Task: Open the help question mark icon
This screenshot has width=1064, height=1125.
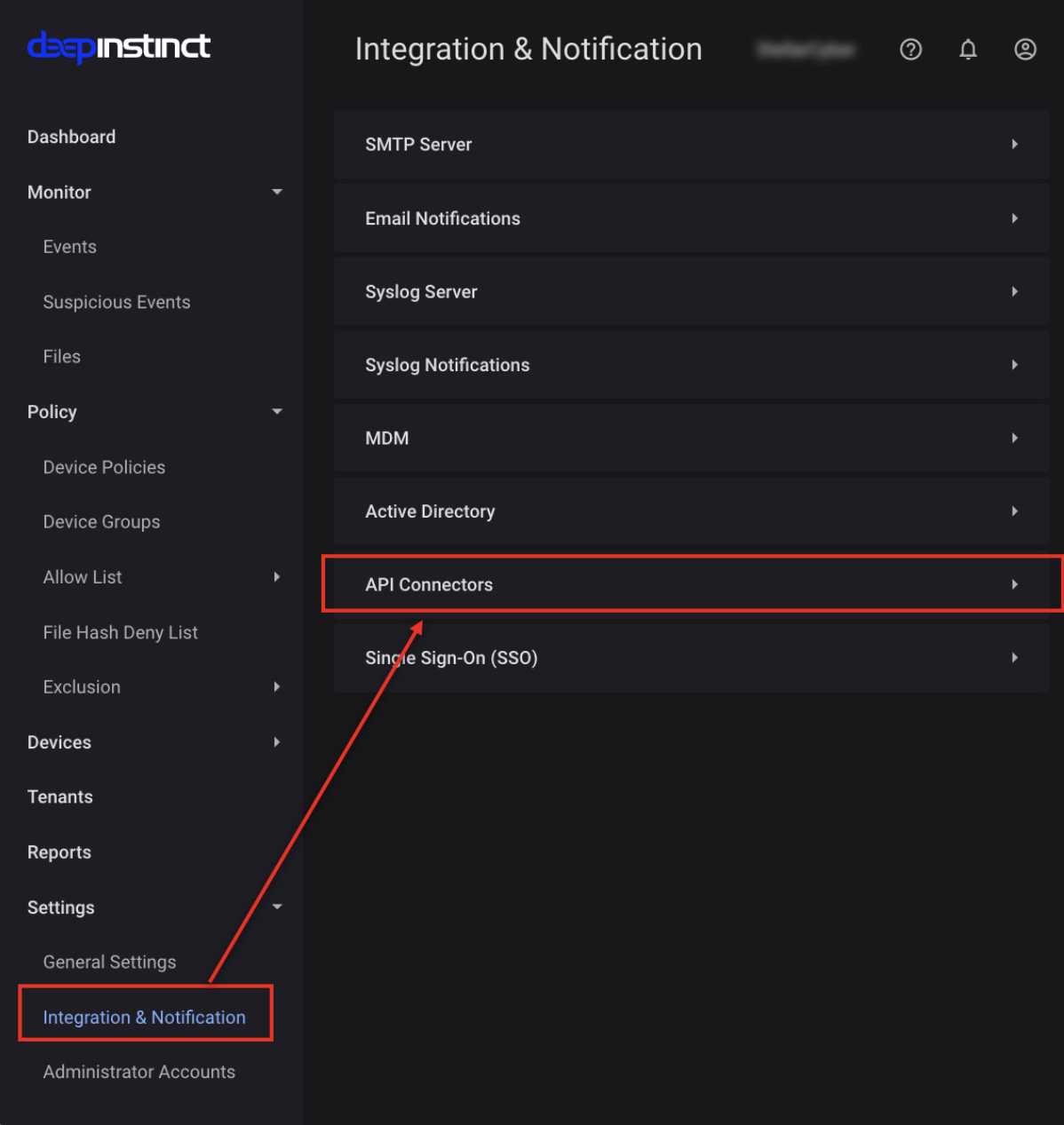Action: [910, 50]
